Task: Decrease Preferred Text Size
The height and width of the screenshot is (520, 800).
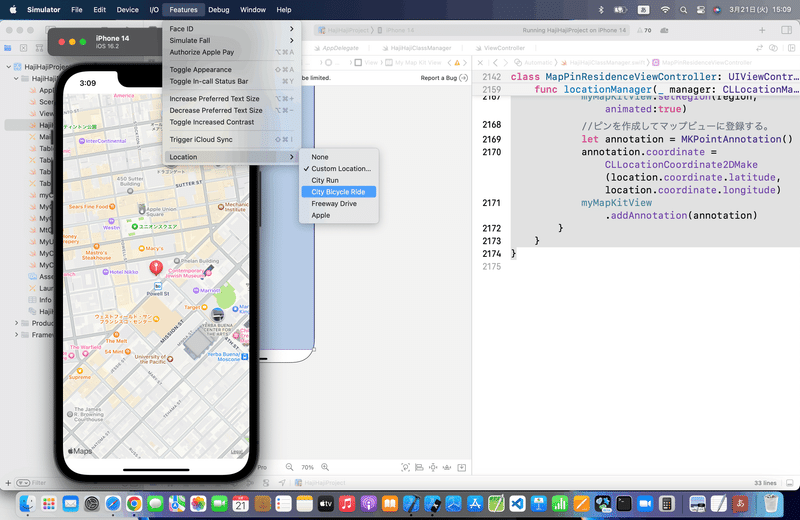Action: point(232,110)
